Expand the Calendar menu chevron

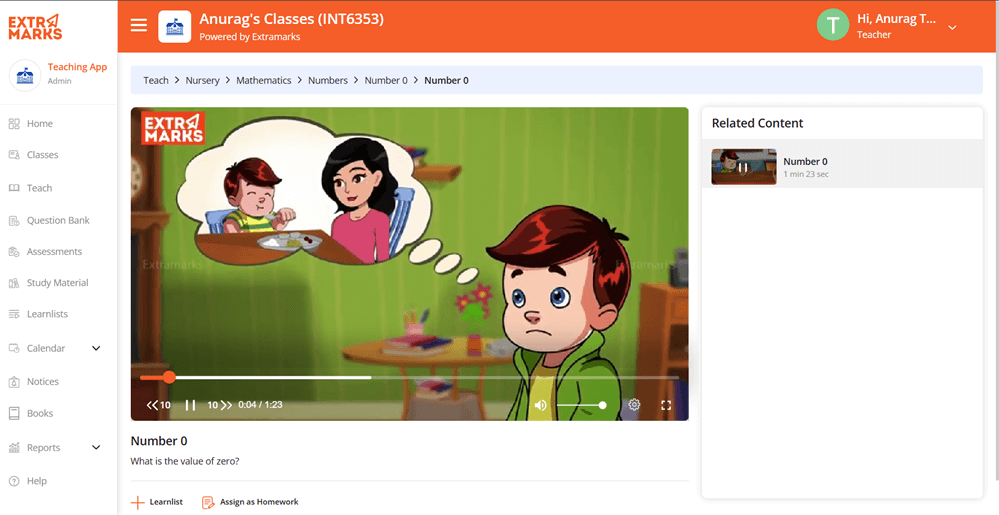point(96,348)
